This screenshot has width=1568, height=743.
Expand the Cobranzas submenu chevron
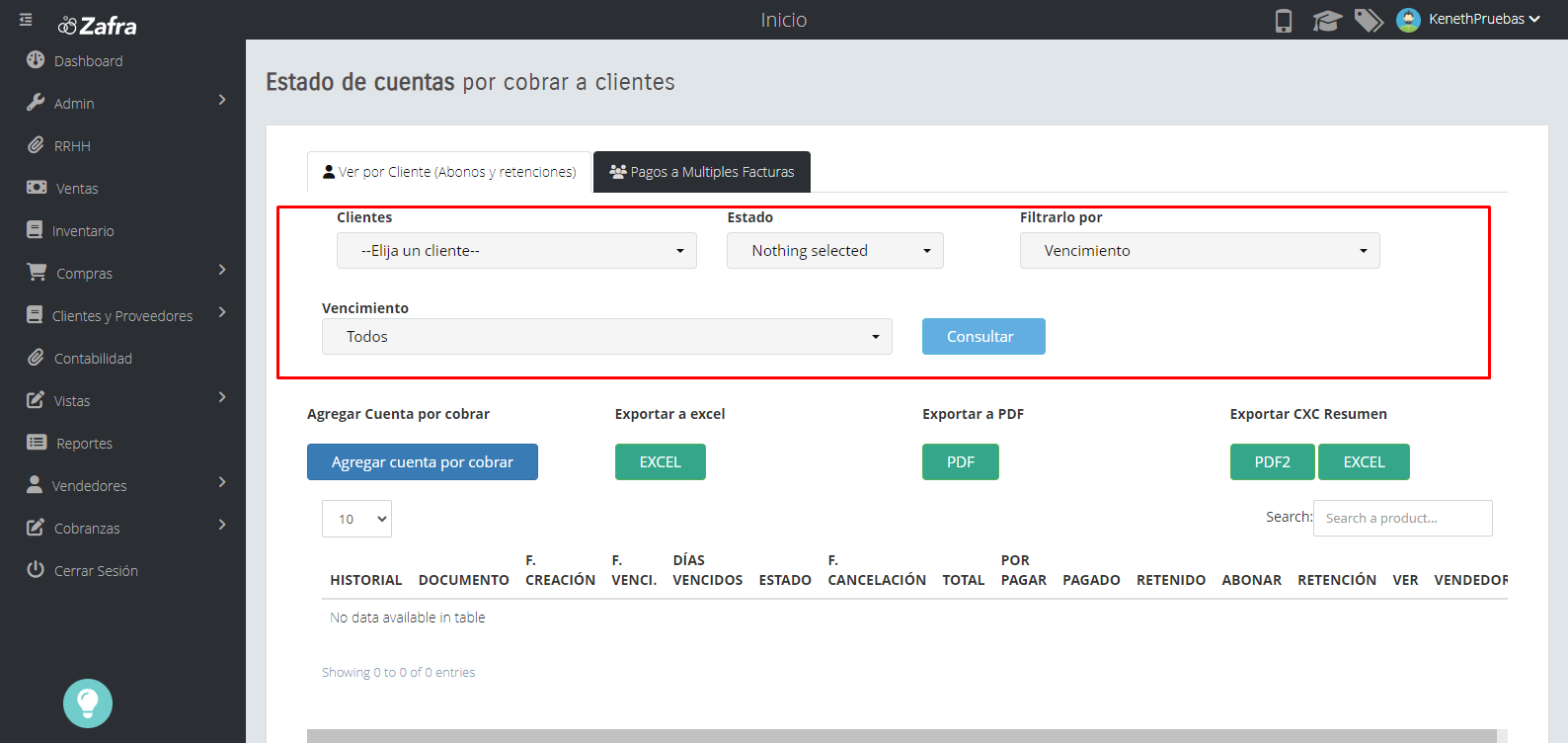222,525
